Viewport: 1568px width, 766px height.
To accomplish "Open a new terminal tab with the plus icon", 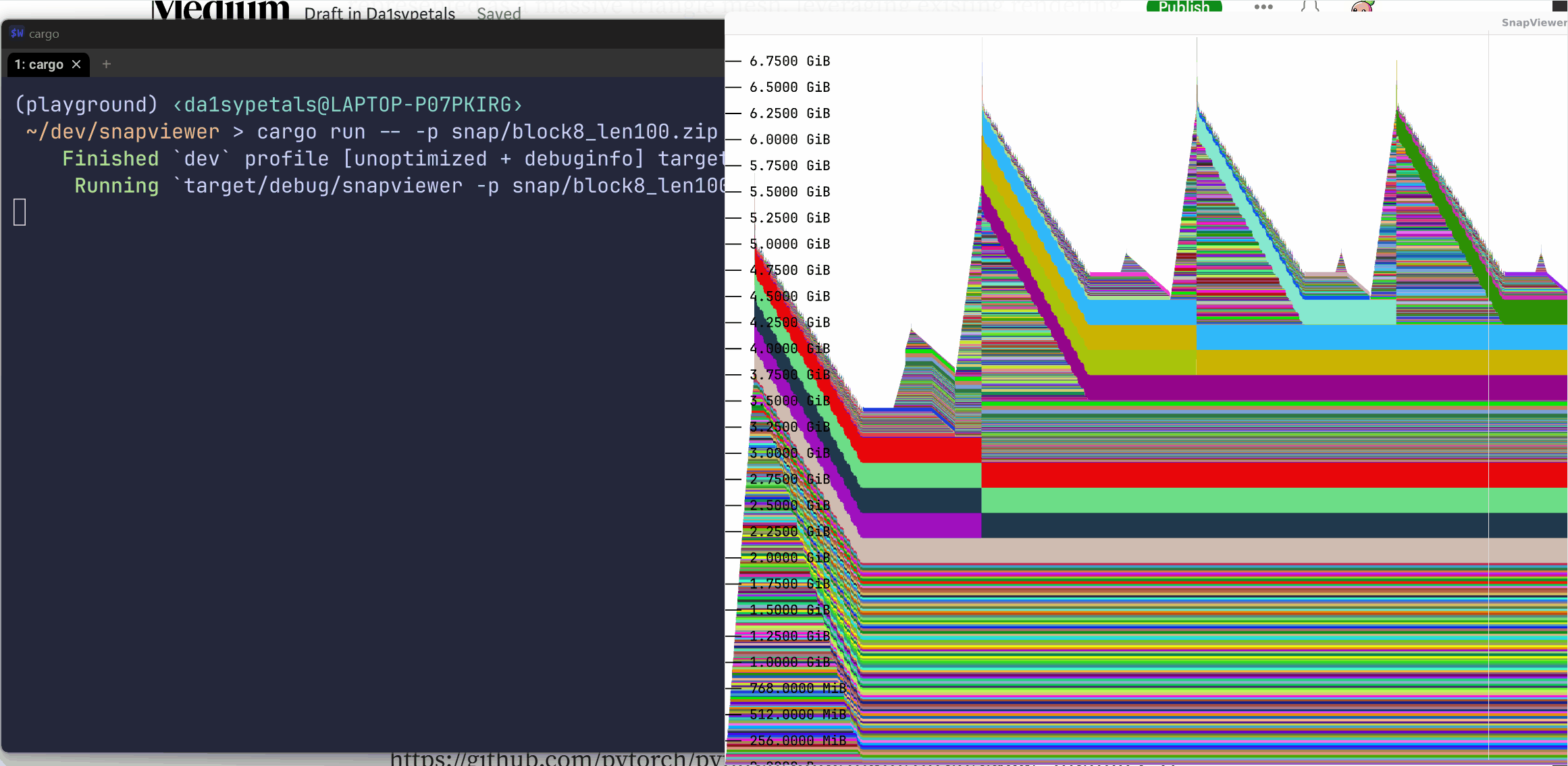I will [x=106, y=64].
